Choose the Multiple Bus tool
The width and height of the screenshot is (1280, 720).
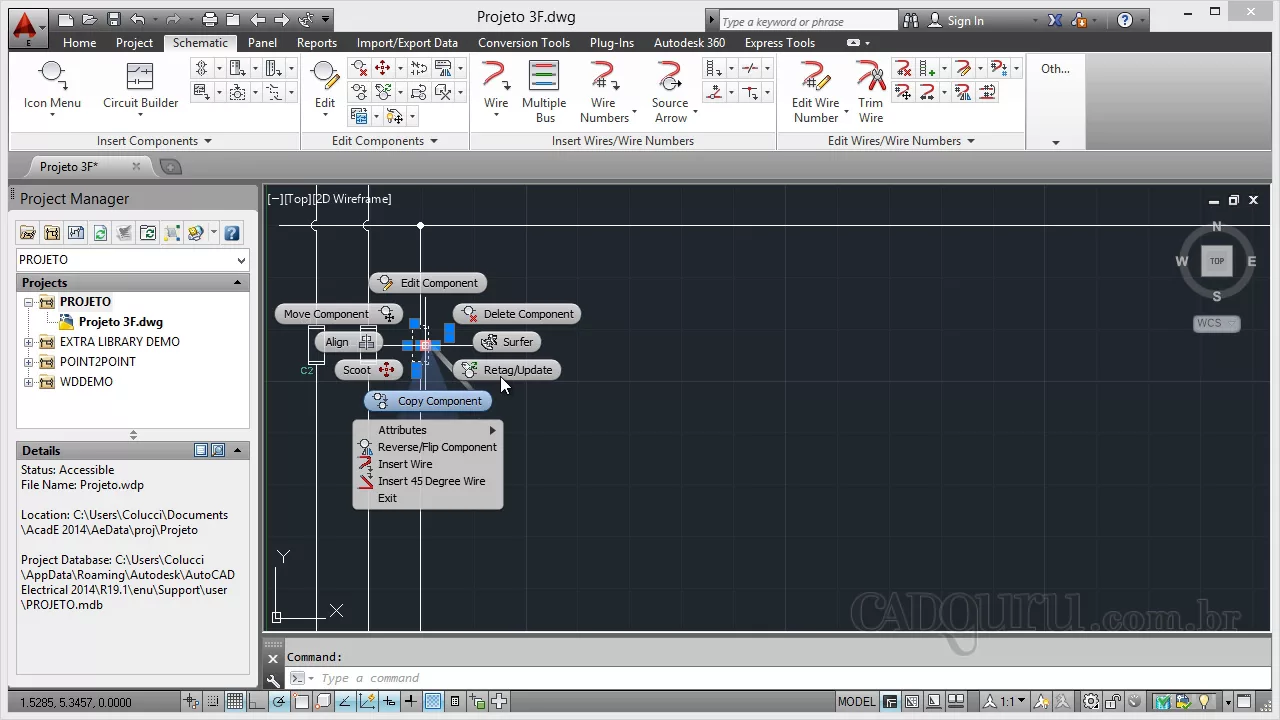tap(544, 92)
